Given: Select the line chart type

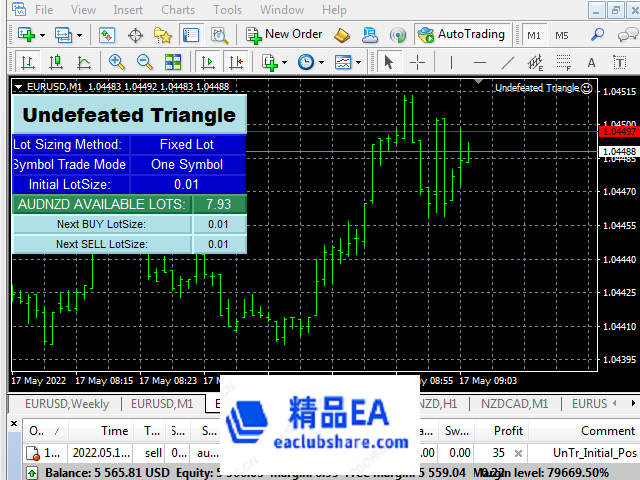Looking at the screenshot, I should tap(84, 62).
